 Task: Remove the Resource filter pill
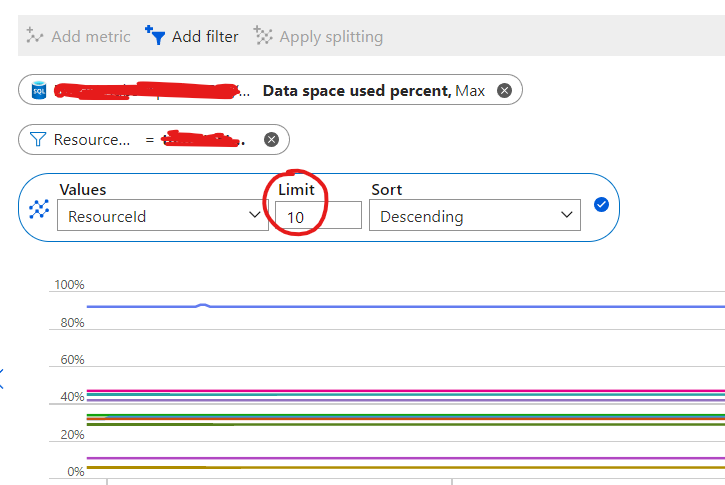coord(270,139)
